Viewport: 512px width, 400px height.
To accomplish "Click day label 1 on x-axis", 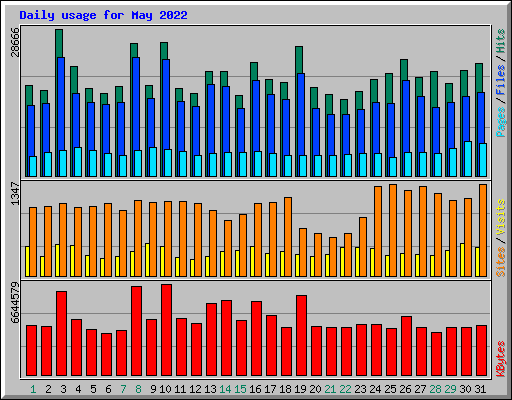I will point(33,389).
